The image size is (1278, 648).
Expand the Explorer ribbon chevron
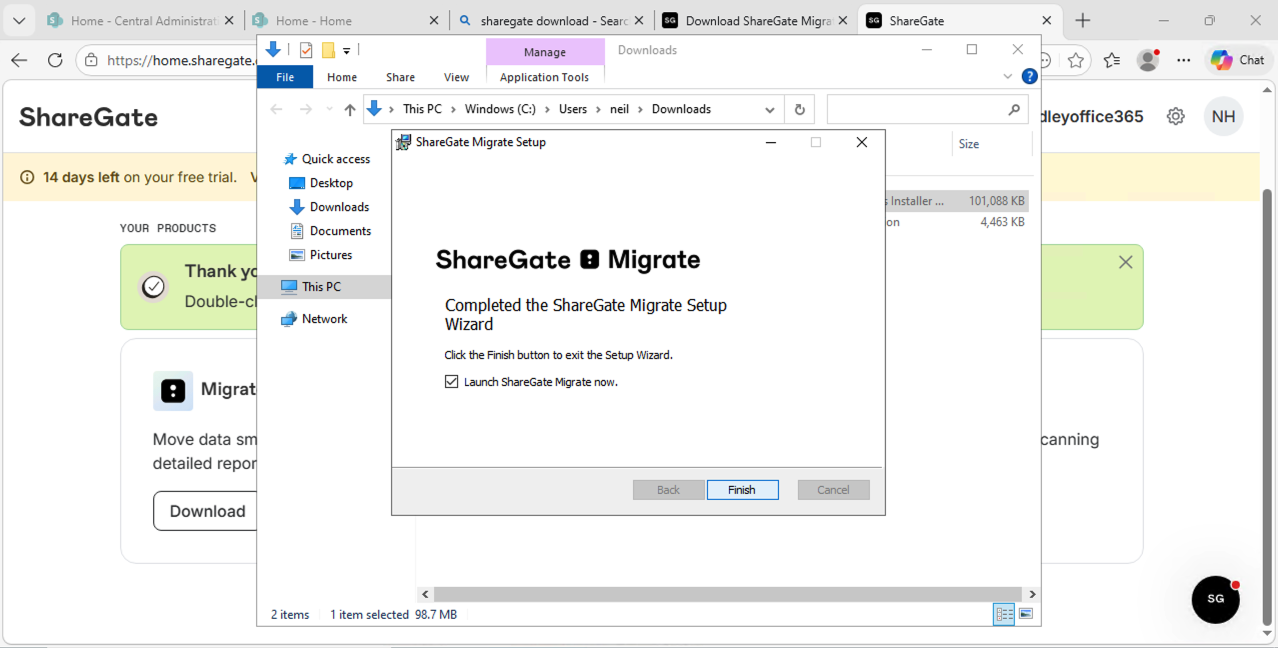(x=1008, y=76)
